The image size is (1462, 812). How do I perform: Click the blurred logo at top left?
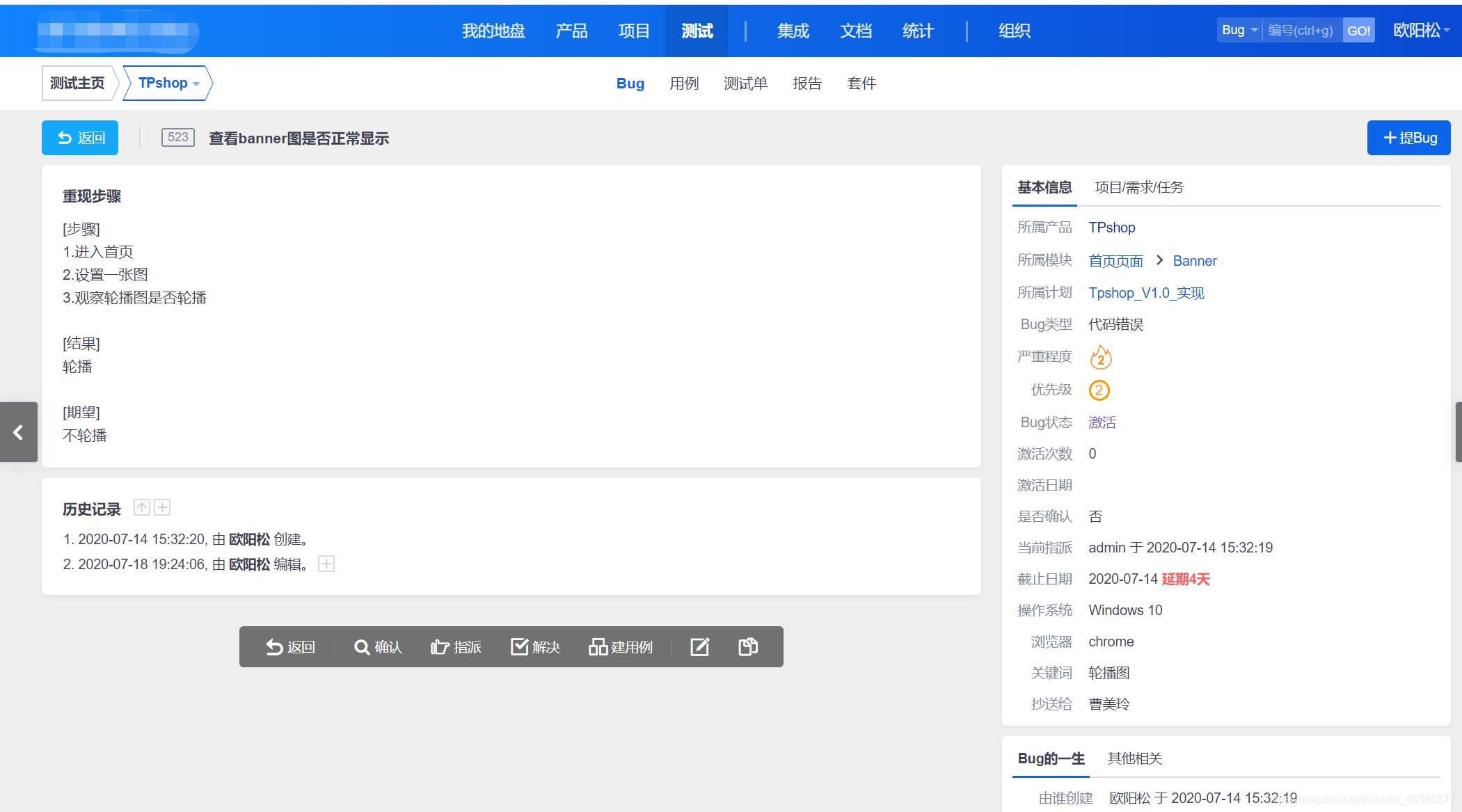(117, 31)
